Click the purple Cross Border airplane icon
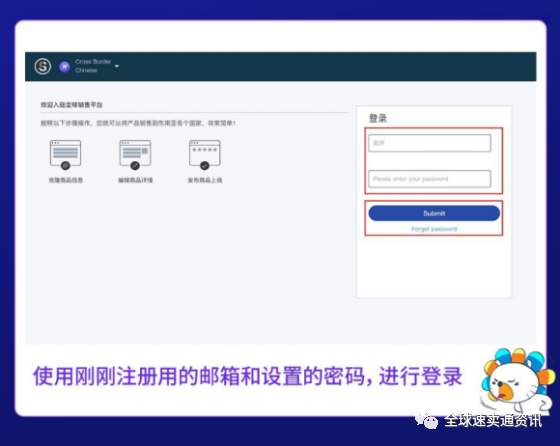This screenshot has width=560, height=446. pos(65,66)
